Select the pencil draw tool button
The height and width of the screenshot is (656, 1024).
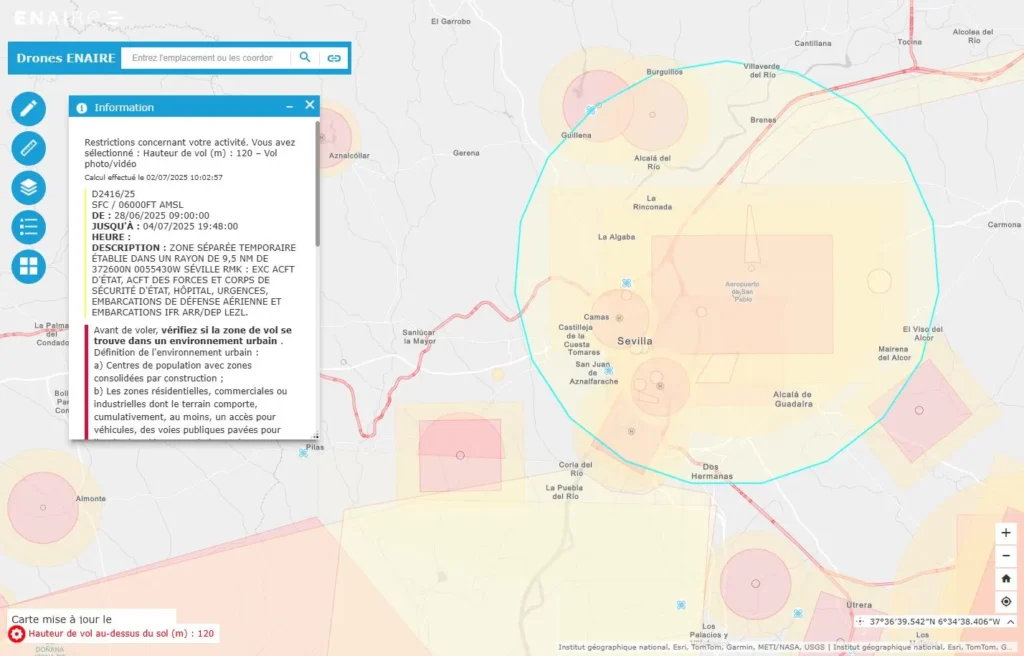tap(29, 108)
